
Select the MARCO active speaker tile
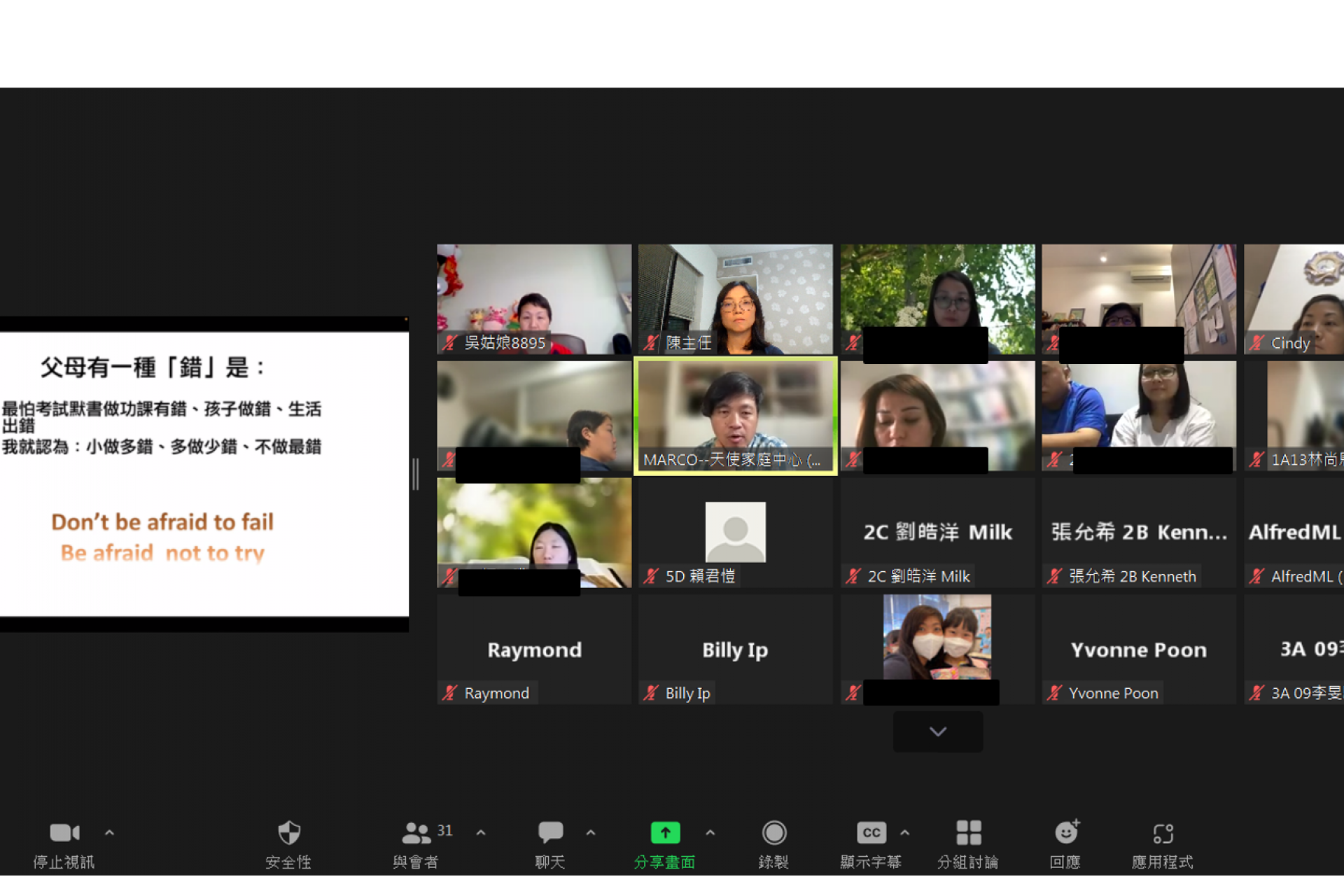736,416
